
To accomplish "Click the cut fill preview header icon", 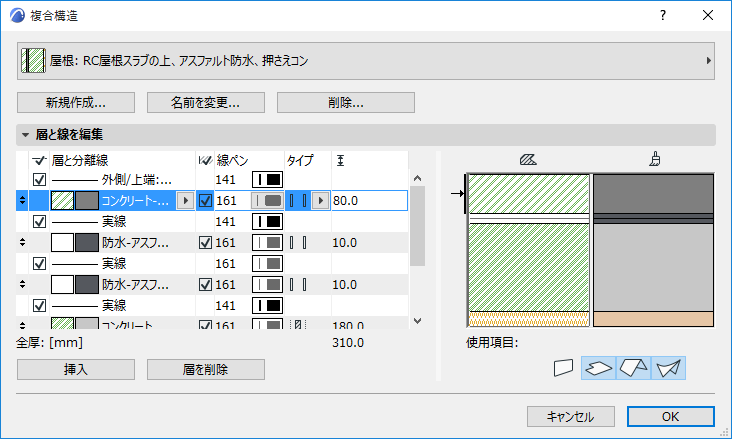I will pyautogui.click(x=528, y=160).
